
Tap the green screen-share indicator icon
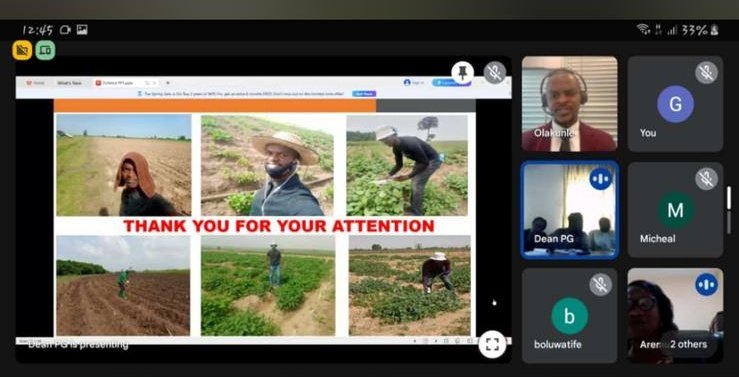(45, 50)
